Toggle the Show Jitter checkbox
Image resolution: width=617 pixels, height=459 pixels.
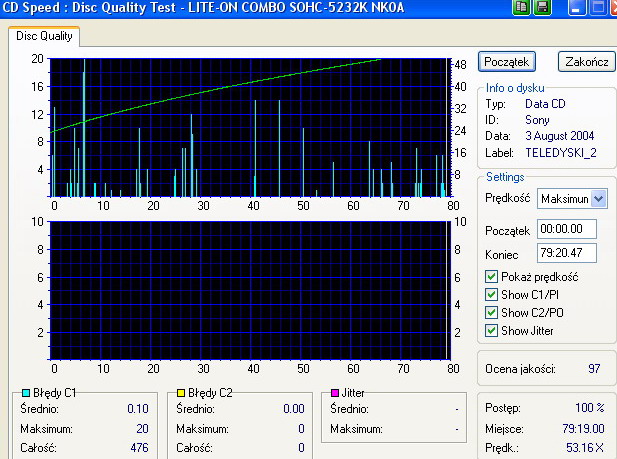pos(491,330)
